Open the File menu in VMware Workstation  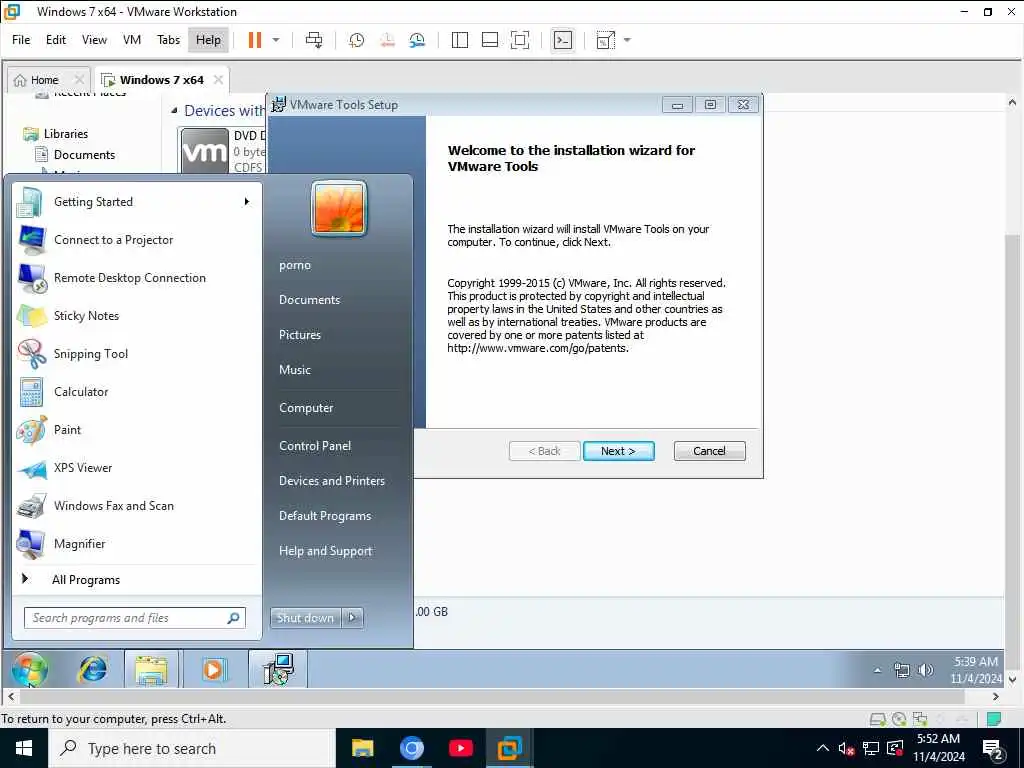21,40
